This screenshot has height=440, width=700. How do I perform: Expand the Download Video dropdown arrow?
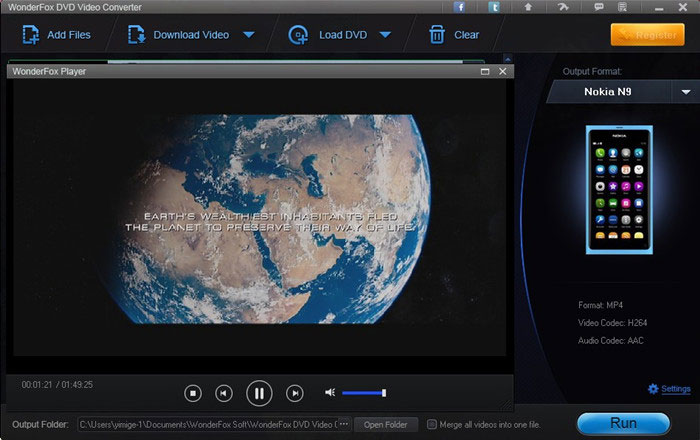249,35
